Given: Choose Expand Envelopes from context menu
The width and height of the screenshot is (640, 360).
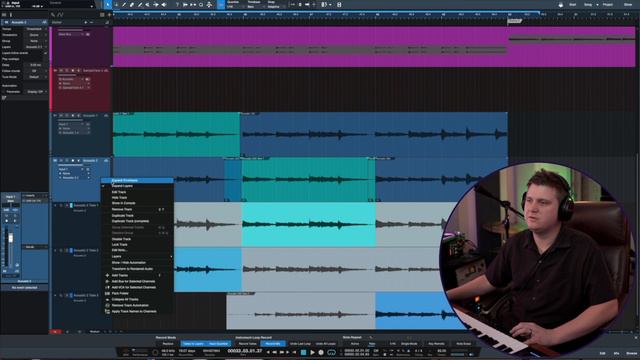Looking at the screenshot, I should tap(137, 180).
